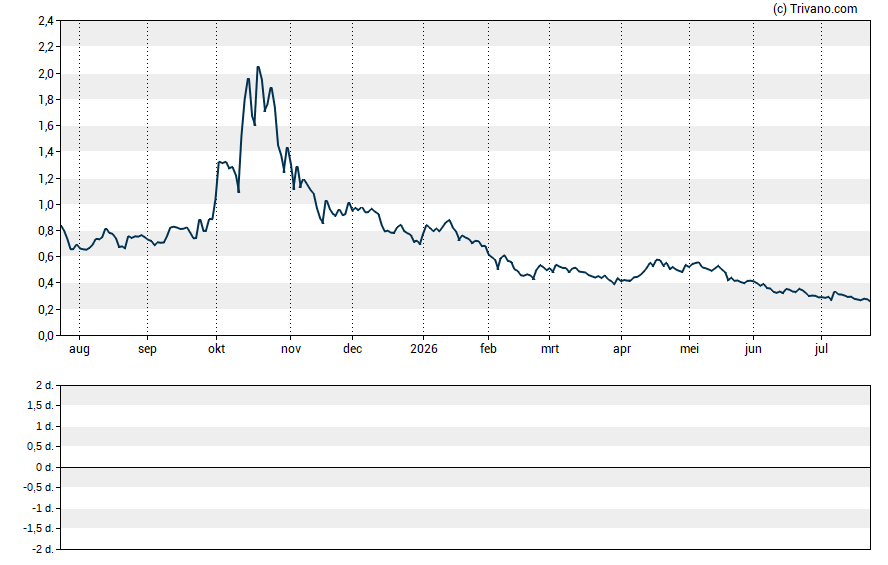Click the 'mrt' month label
The width and height of the screenshot is (888, 565).
pos(549,348)
